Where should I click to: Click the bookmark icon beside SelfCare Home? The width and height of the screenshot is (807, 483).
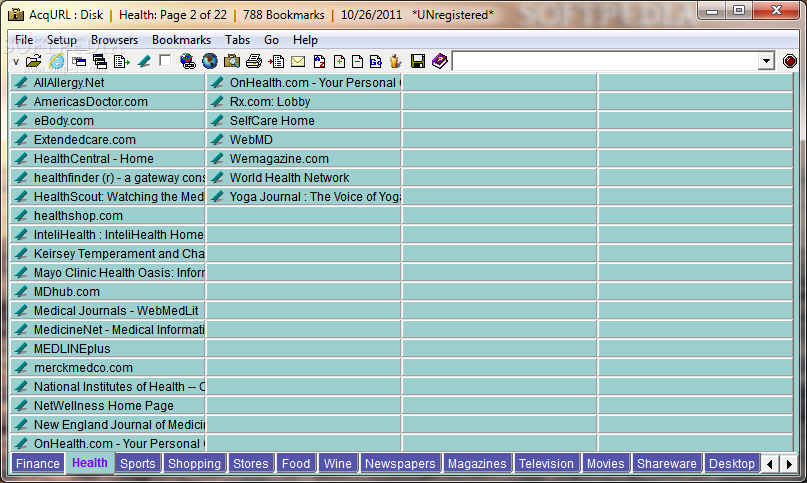coord(217,120)
